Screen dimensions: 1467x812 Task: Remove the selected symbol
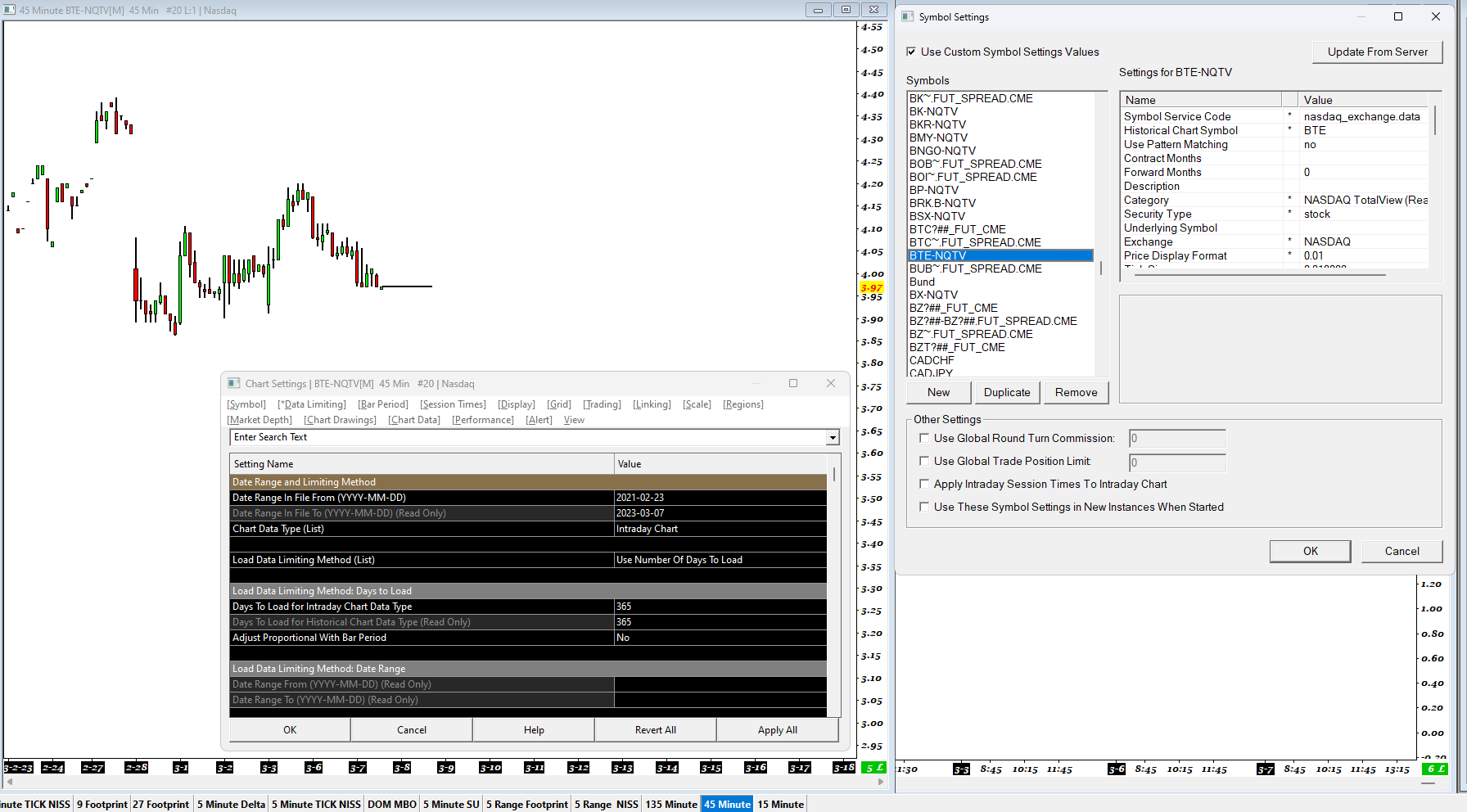tap(1076, 393)
